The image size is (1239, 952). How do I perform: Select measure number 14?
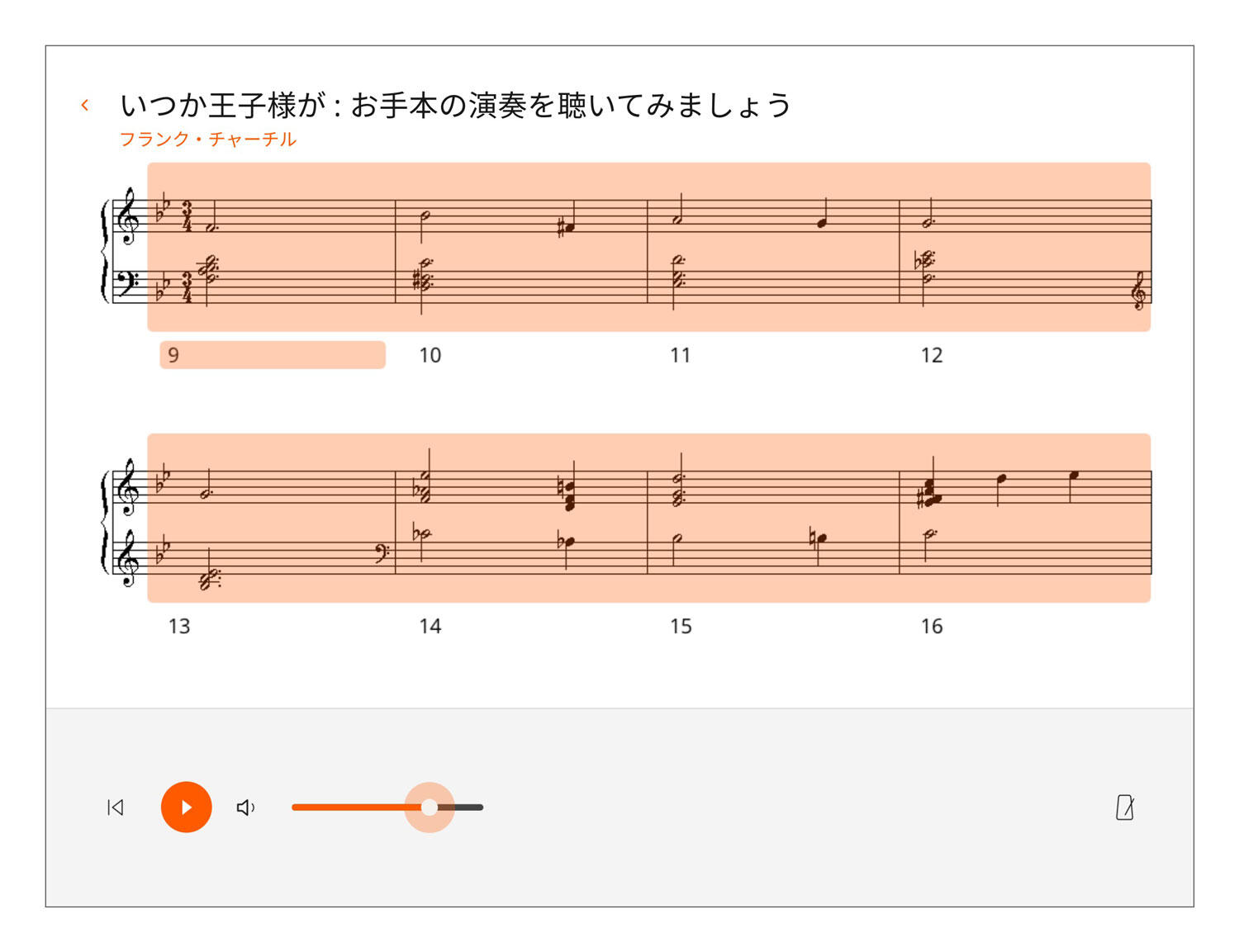tap(430, 626)
